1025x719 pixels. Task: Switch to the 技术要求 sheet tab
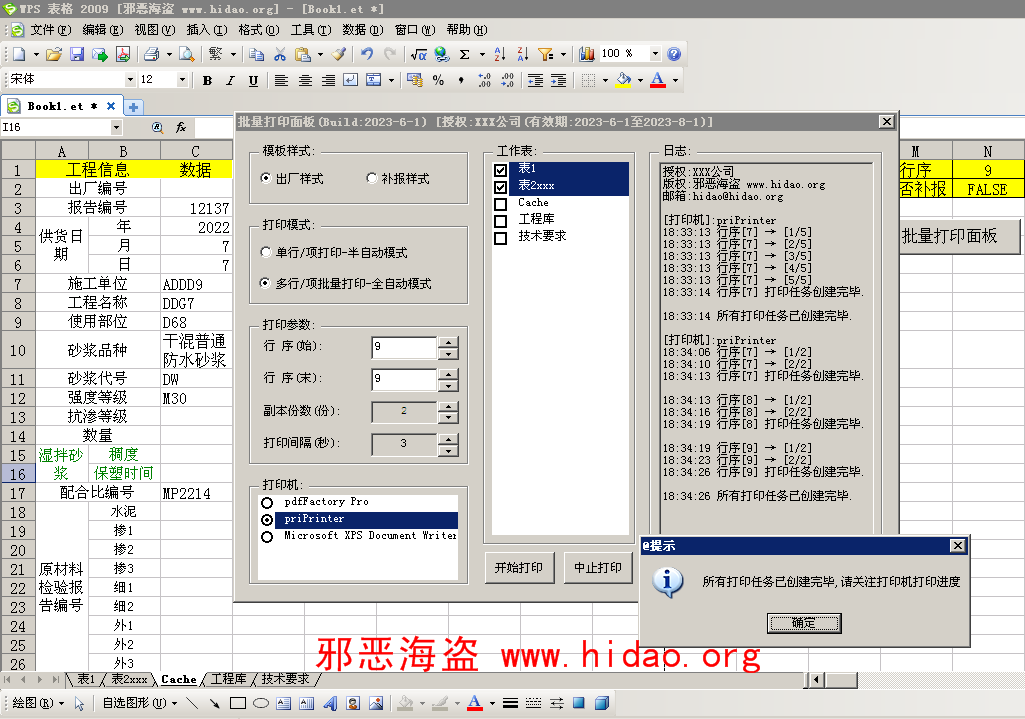coord(285,679)
